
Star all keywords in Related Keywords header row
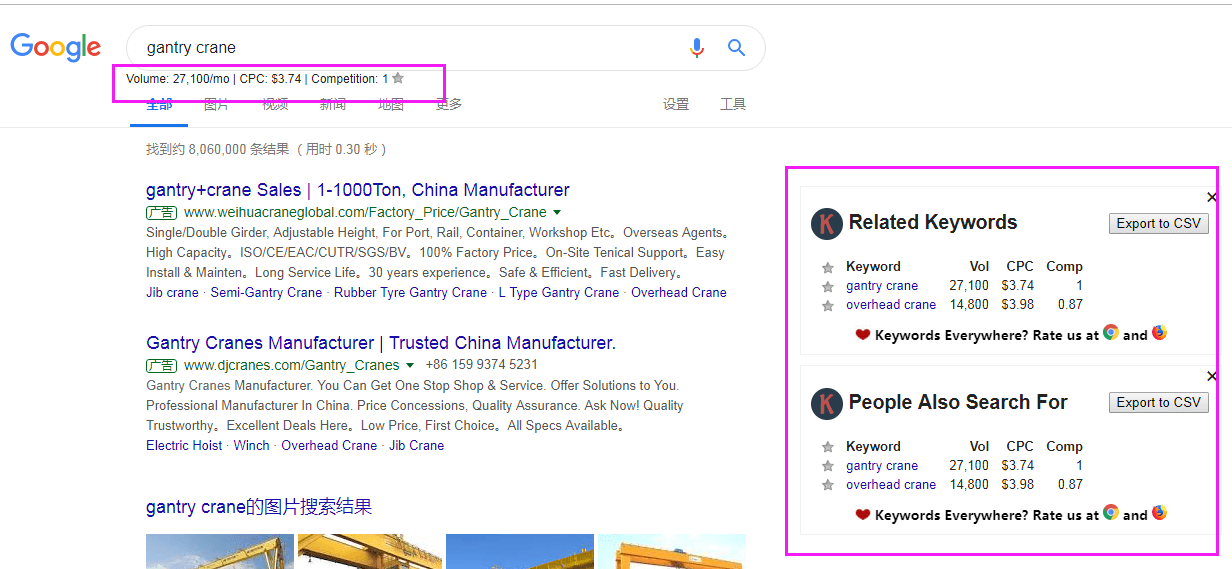coord(827,268)
